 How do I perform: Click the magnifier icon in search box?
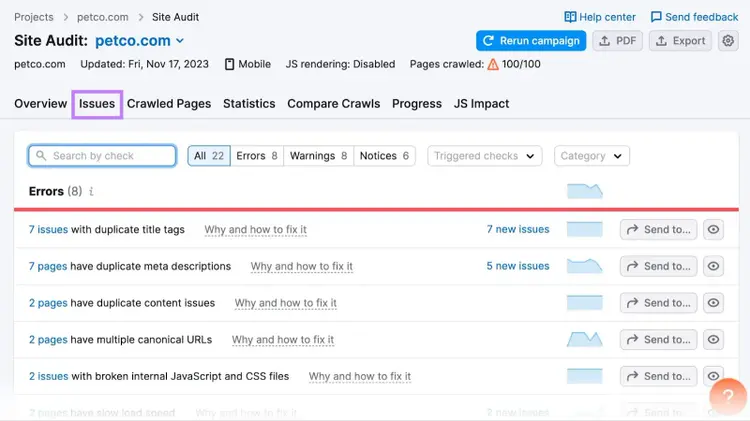41,156
